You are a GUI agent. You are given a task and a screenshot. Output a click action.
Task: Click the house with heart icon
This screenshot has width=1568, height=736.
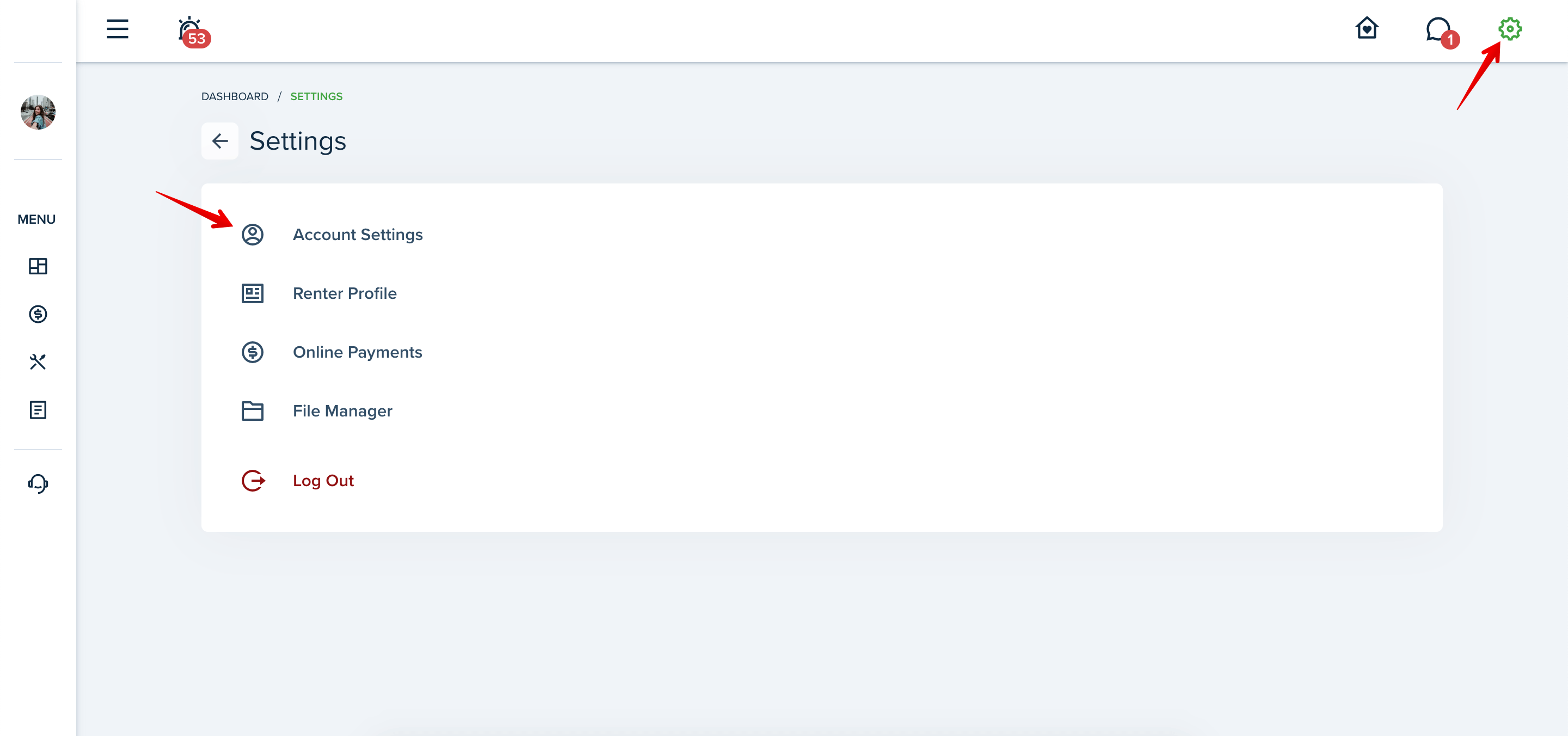tap(1367, 28)
